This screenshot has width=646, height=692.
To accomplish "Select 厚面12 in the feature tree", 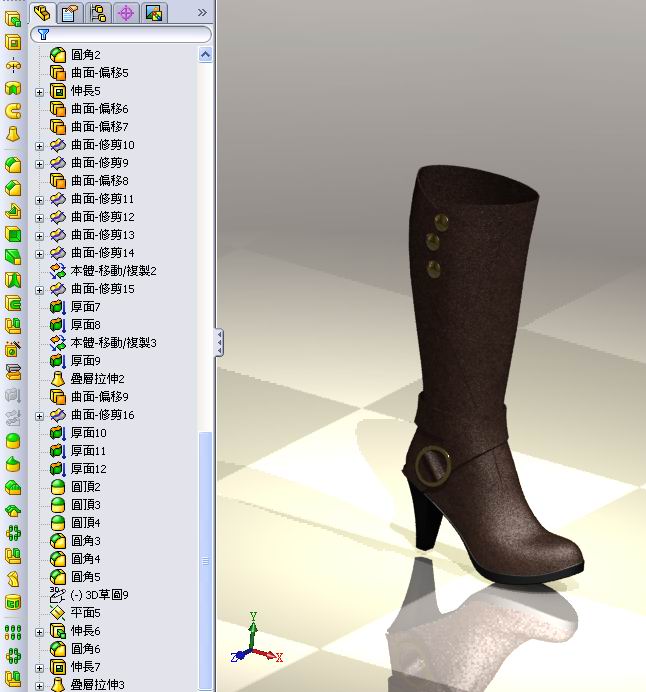I will tap(89, 469).
